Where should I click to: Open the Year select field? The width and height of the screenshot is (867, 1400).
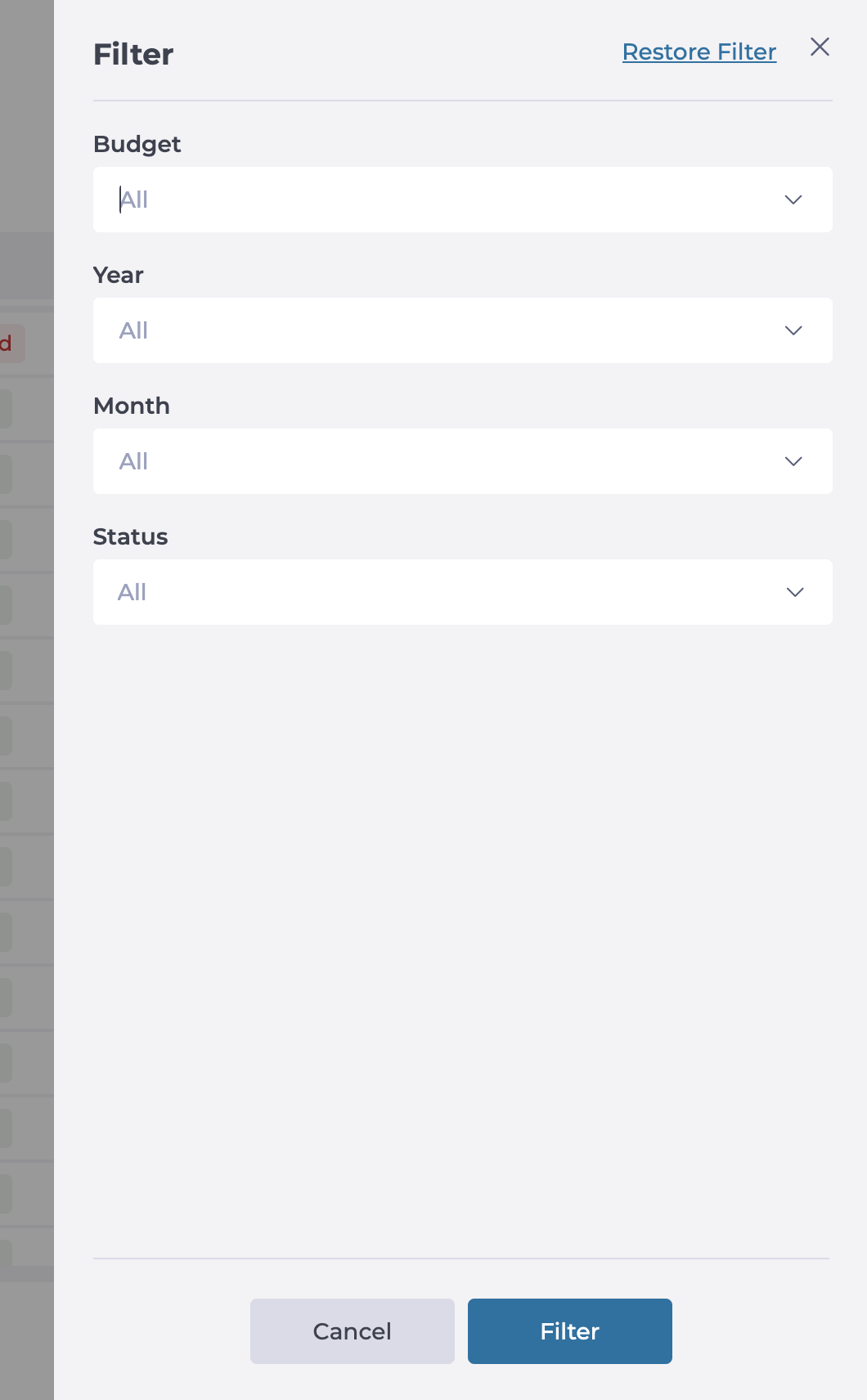coord(463,330)
